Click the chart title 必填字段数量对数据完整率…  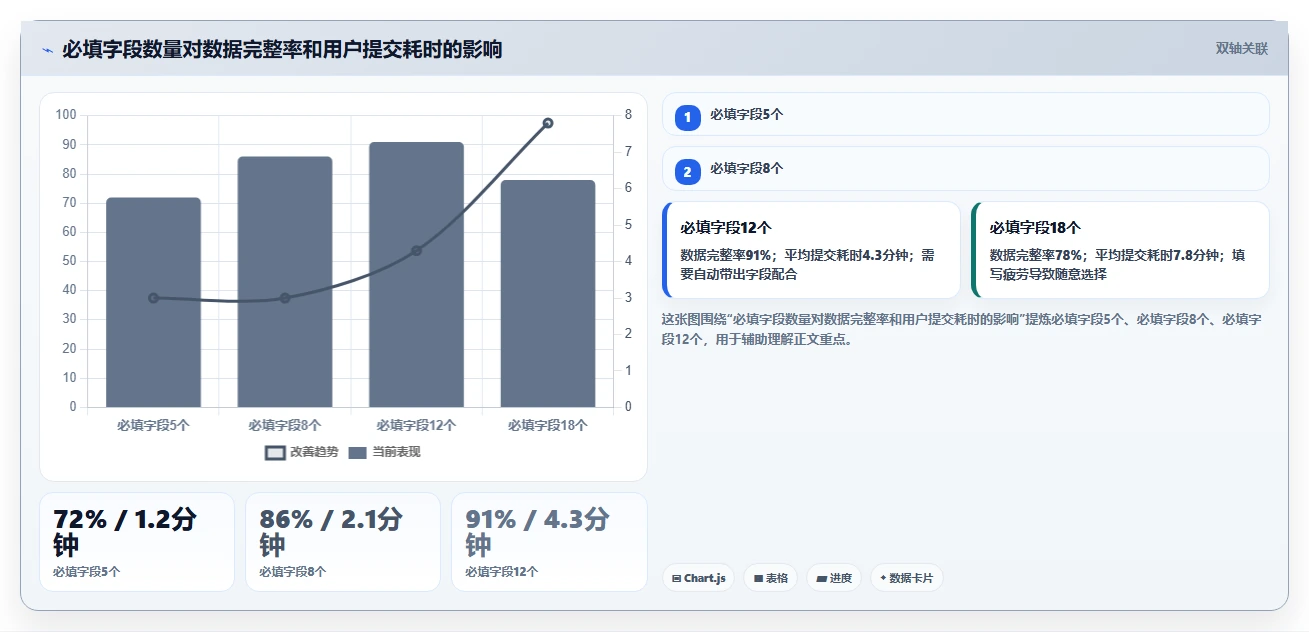point(282,49)
